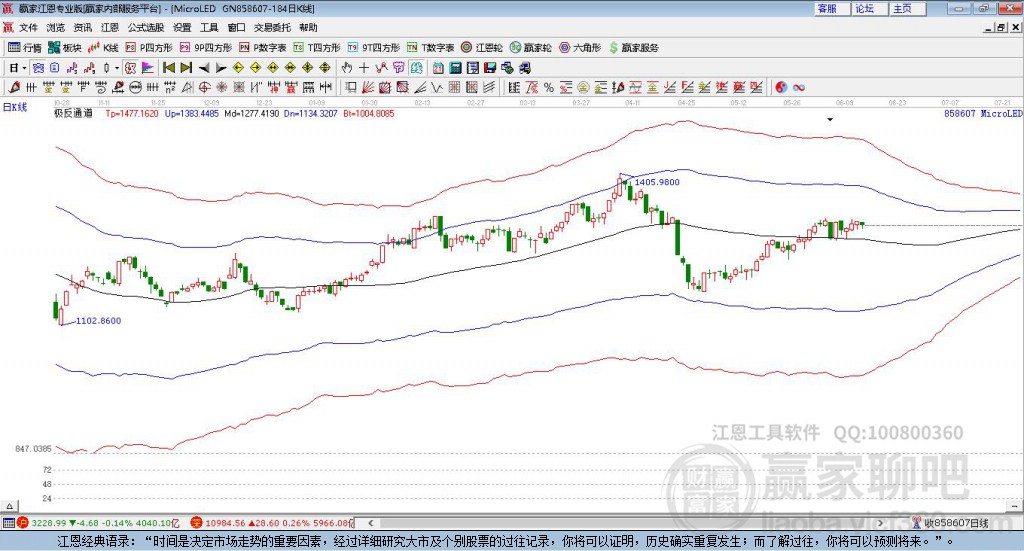Click the colored flag icon
1024x551 pixels.
[148, 68]
